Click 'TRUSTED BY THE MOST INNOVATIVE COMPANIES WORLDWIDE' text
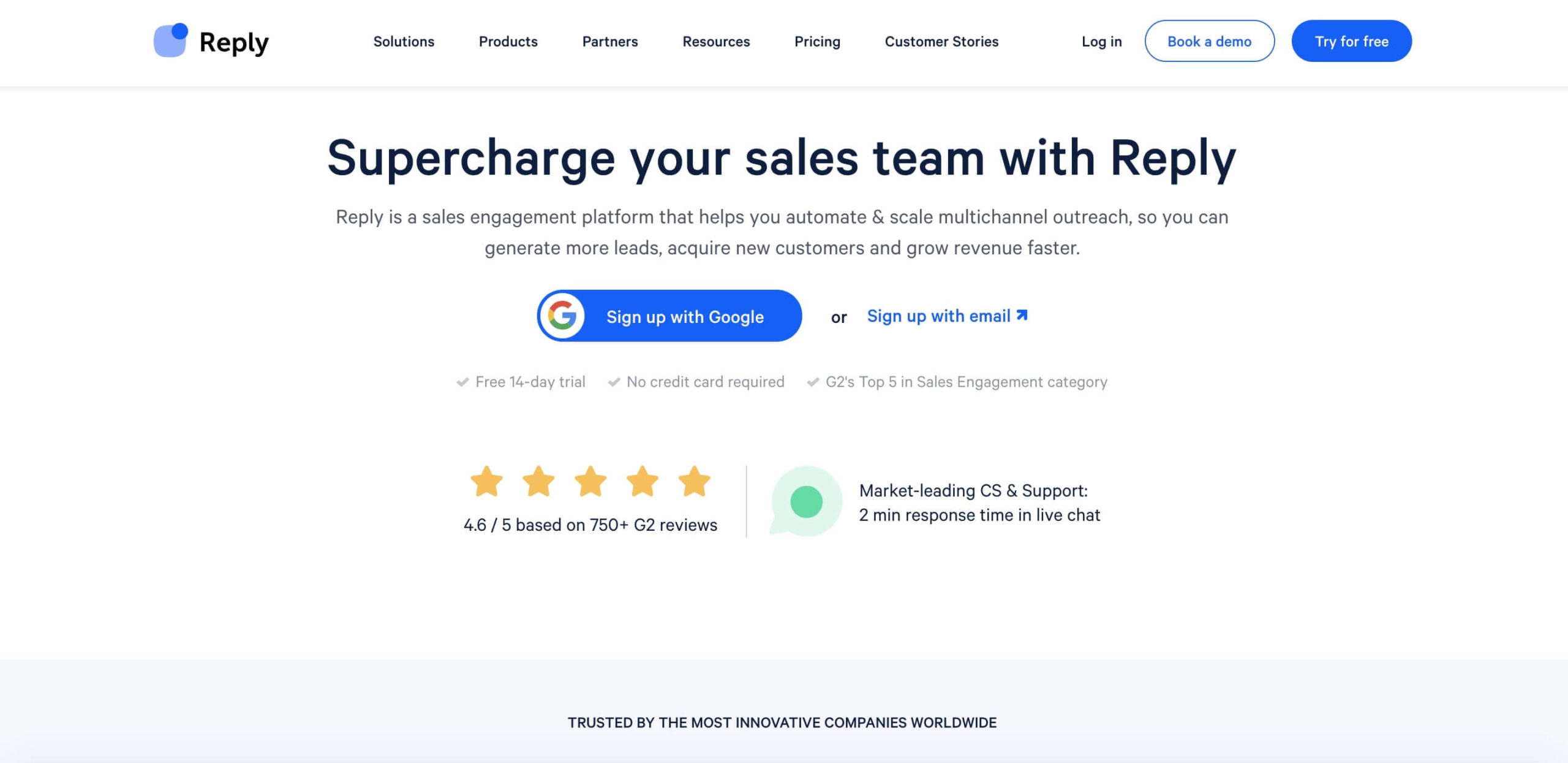1568x763 pixels. (782, 723)
